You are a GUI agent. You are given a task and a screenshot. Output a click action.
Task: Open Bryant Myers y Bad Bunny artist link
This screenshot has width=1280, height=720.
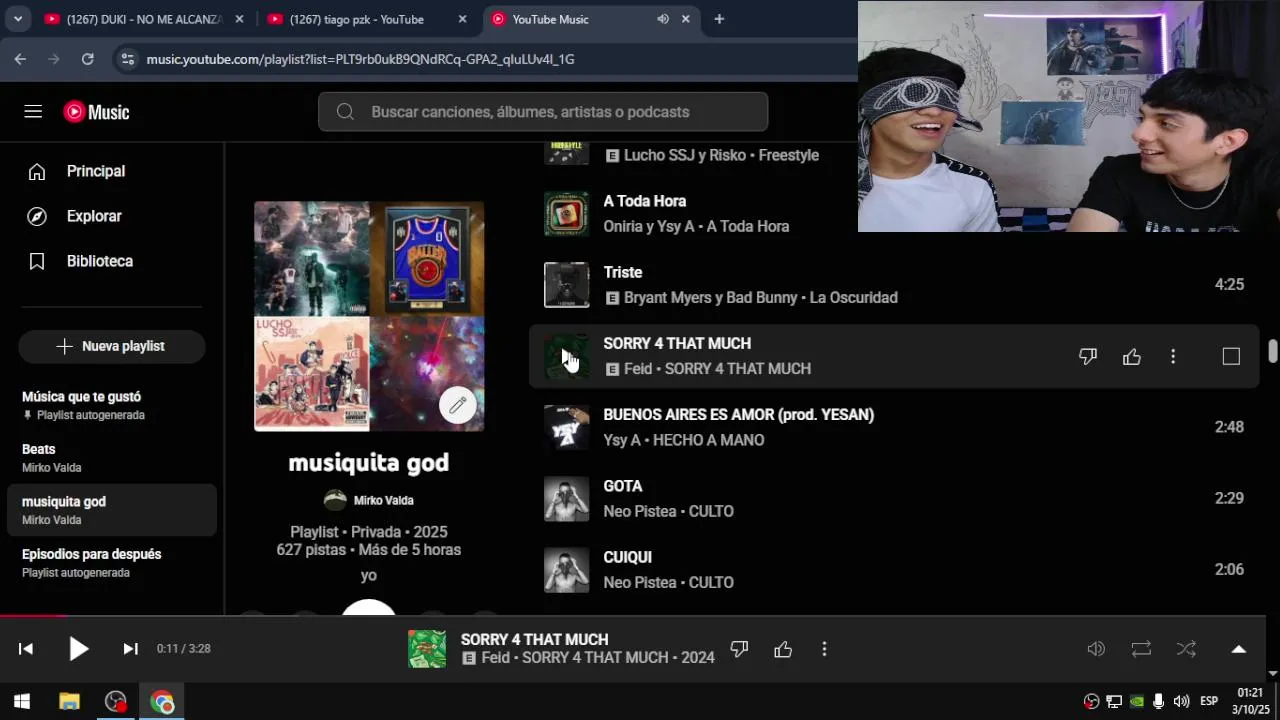click(710, 298)
